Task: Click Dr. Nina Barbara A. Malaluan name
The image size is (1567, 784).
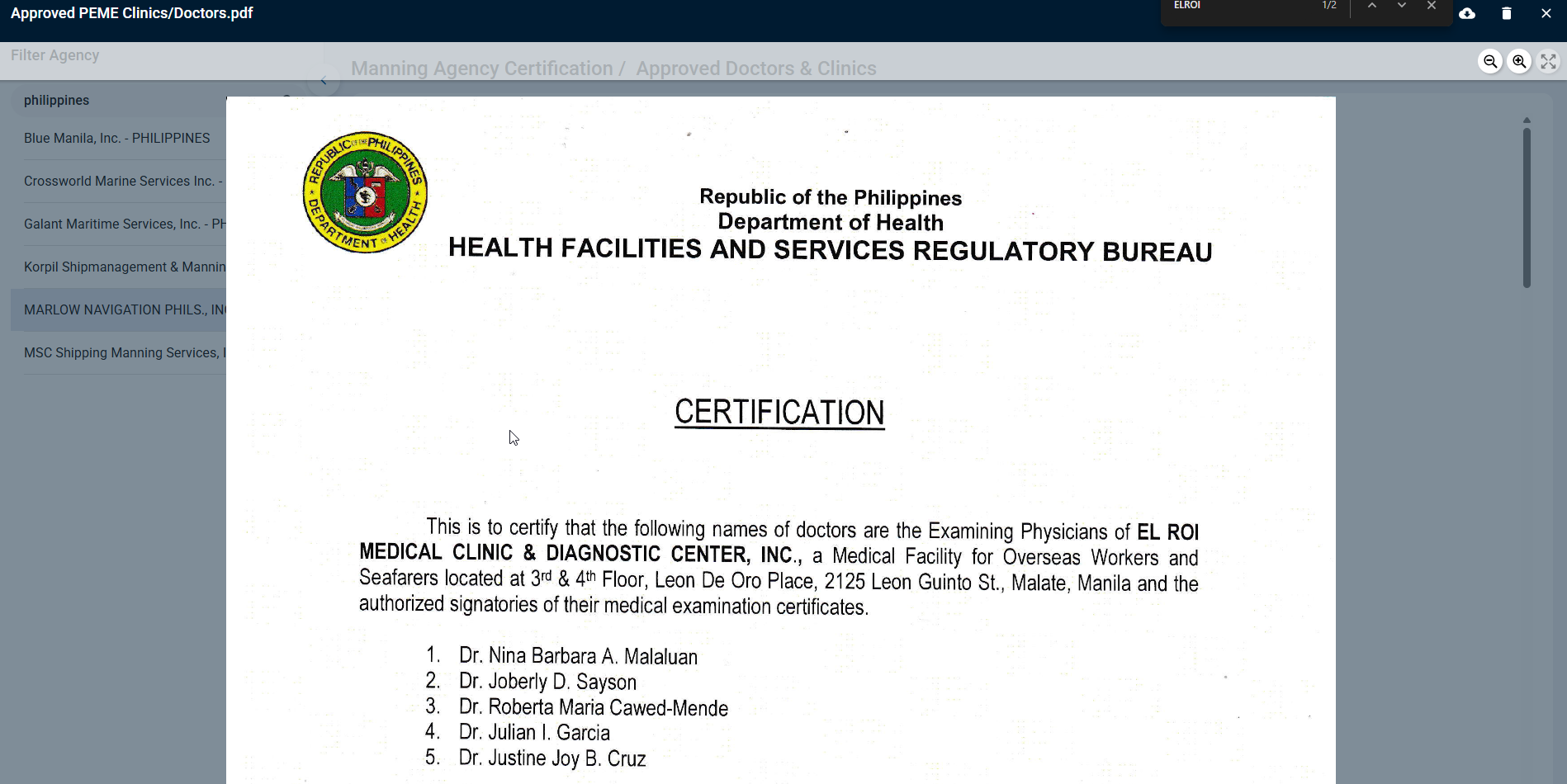Action: pos(579,656)
